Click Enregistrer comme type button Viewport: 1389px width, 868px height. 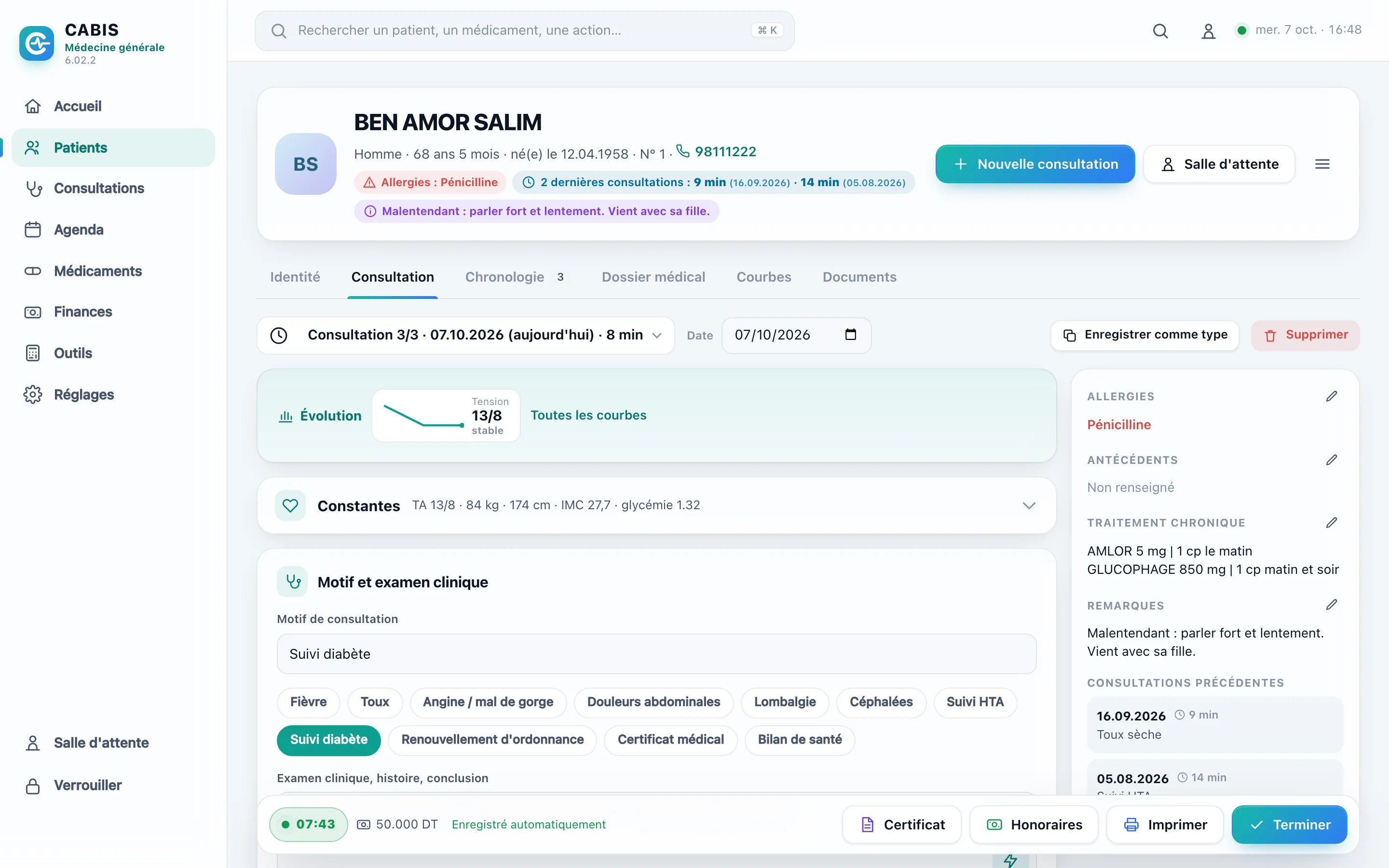tap(1144, 335)
